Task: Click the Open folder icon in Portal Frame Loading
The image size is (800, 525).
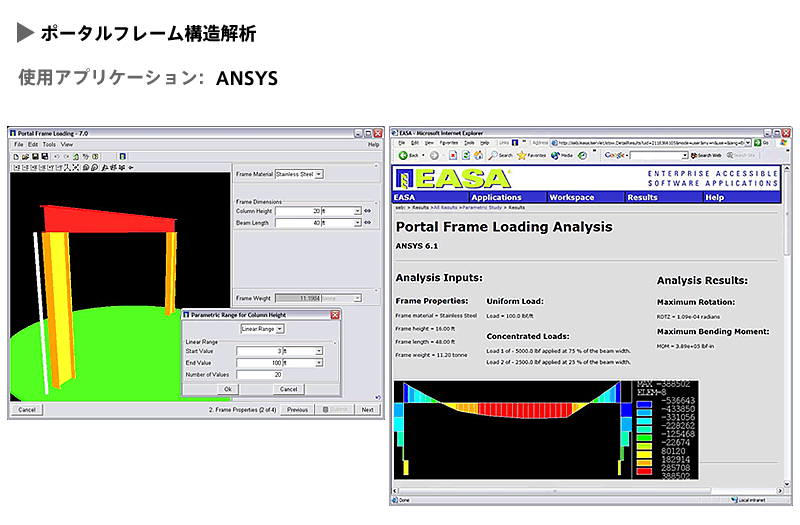Action: pos(26,157)
